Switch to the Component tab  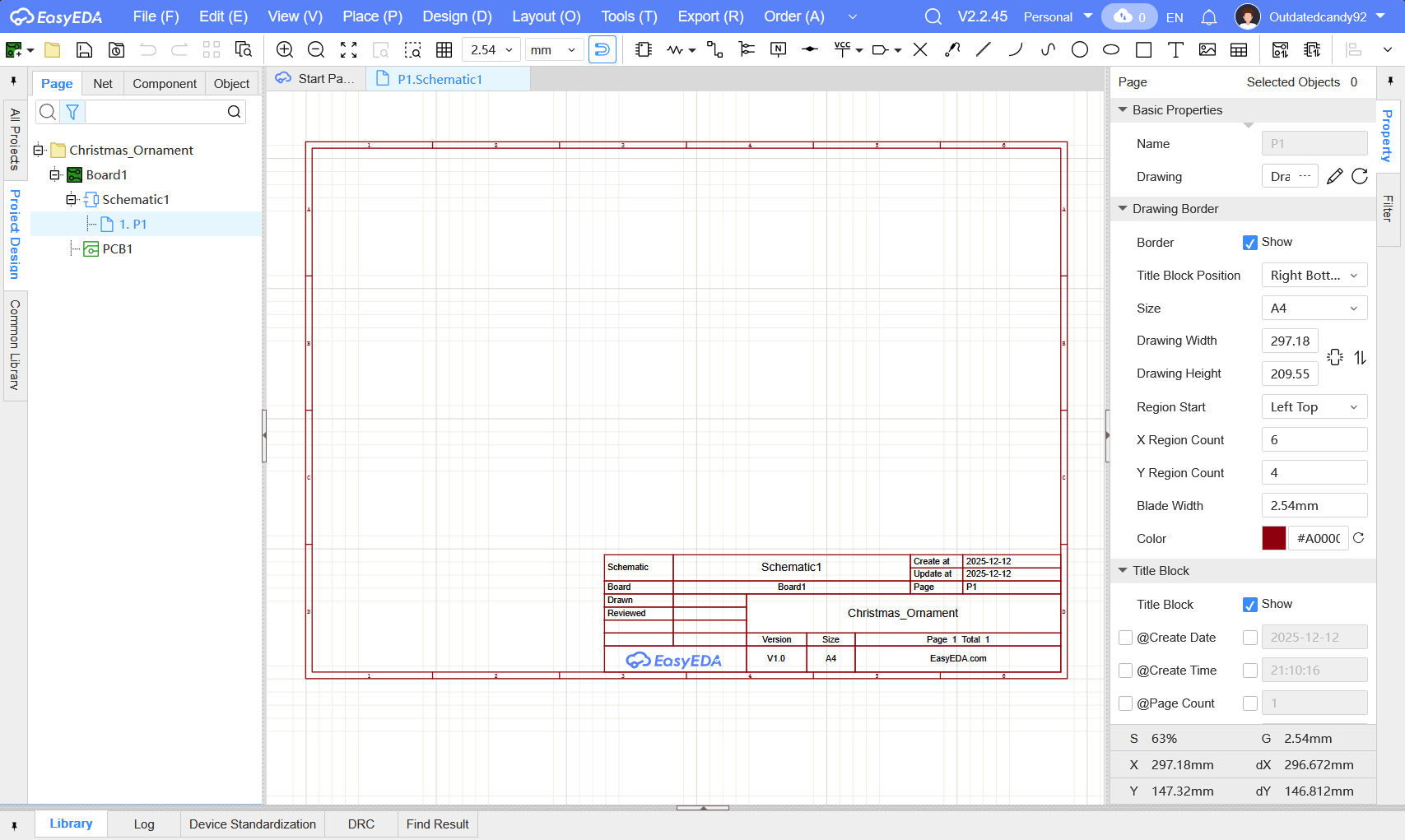click(165, 84)
